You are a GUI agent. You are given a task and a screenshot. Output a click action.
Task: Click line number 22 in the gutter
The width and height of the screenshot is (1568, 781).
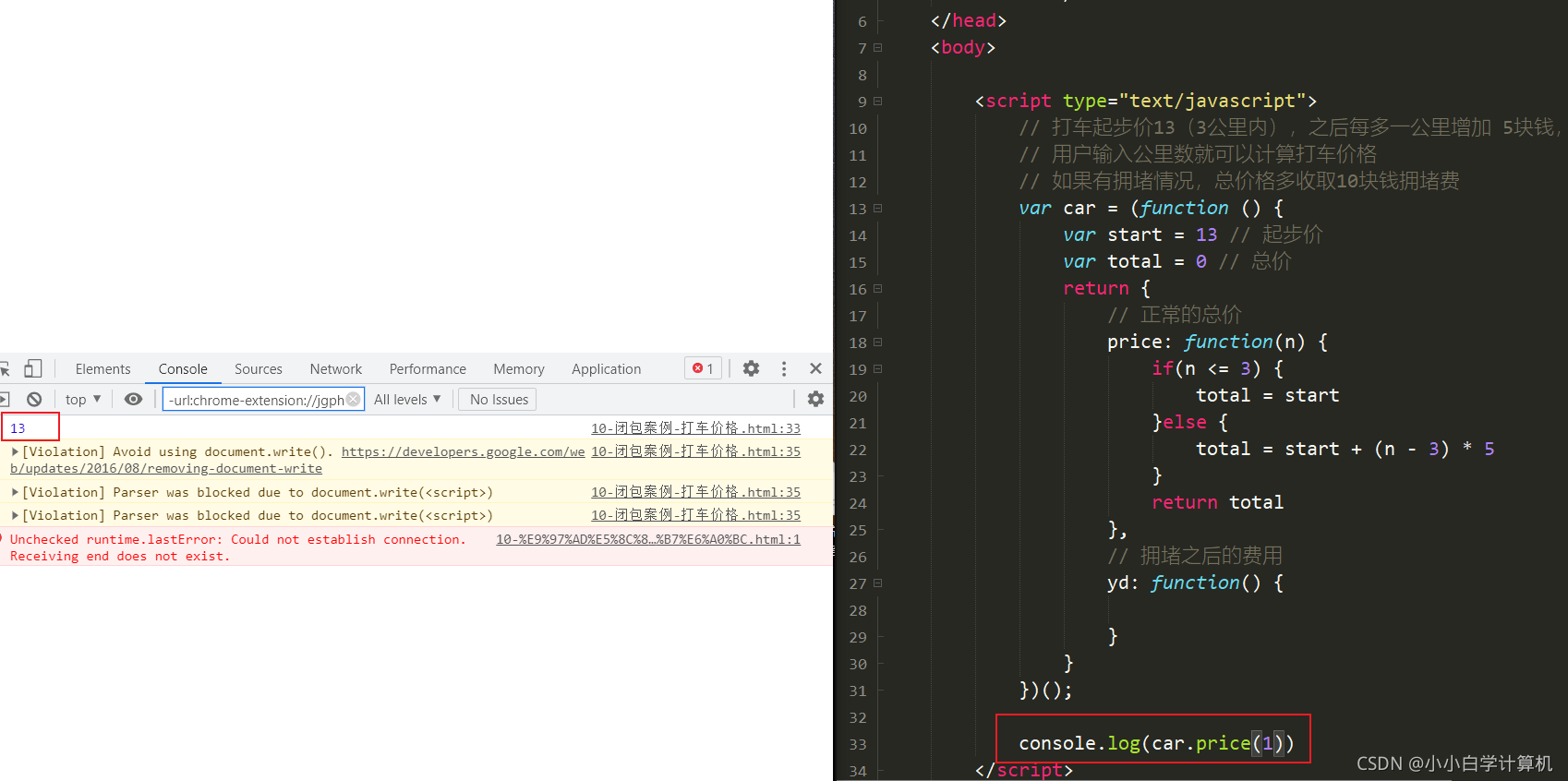click(858, 450)
